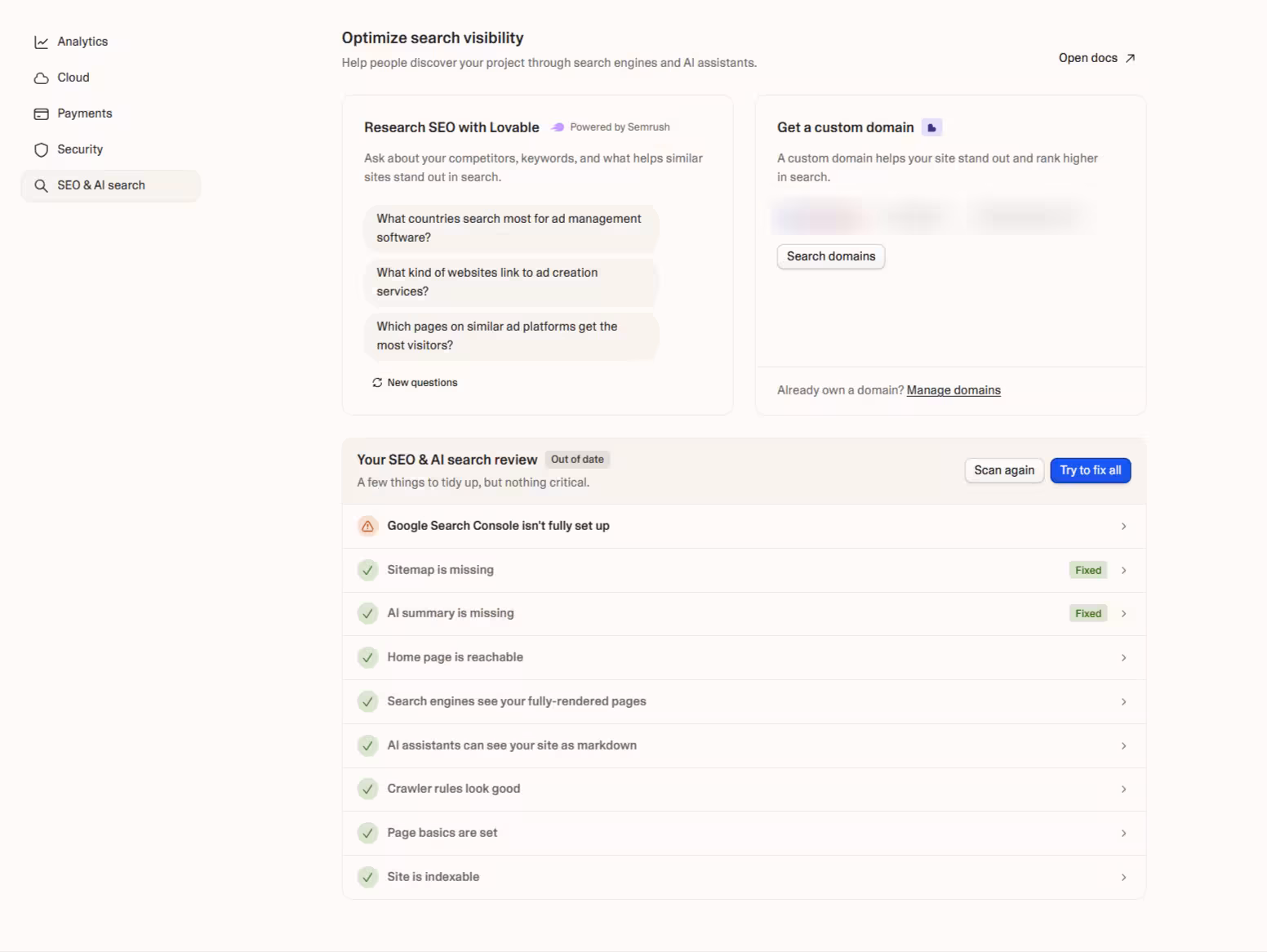This screenshot has height=952, width=1267.
Task: Click Page basics are set text
Action: click(442, 833)
